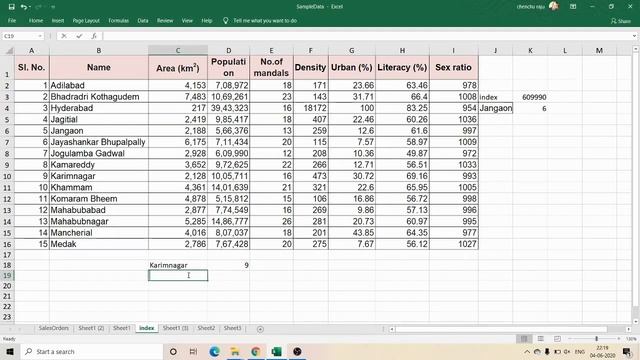The image size is (640, 360).
Task: Open the Windows Start menu
Action: coord(10,351)
